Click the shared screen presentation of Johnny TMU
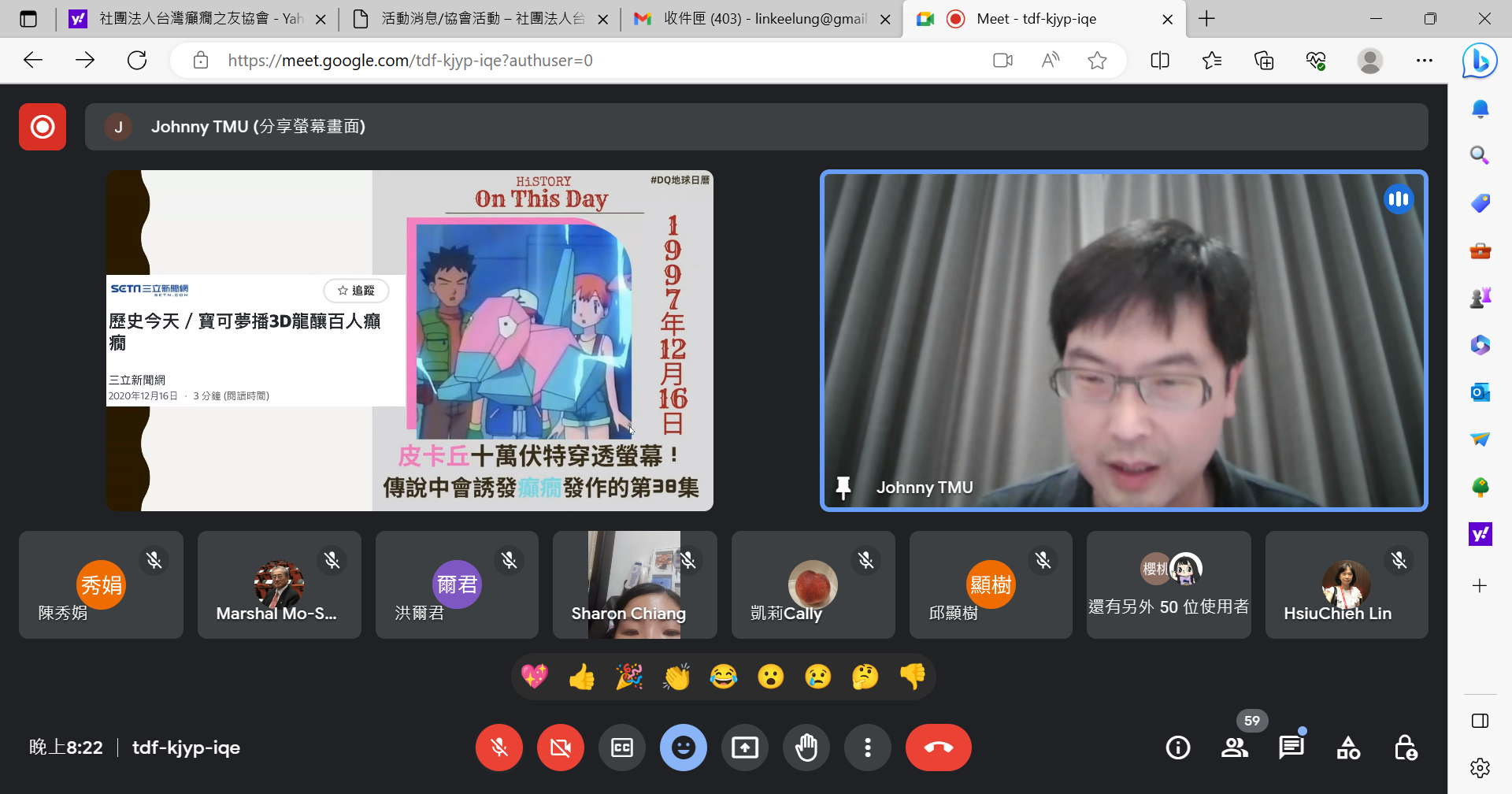 (409, 340)
